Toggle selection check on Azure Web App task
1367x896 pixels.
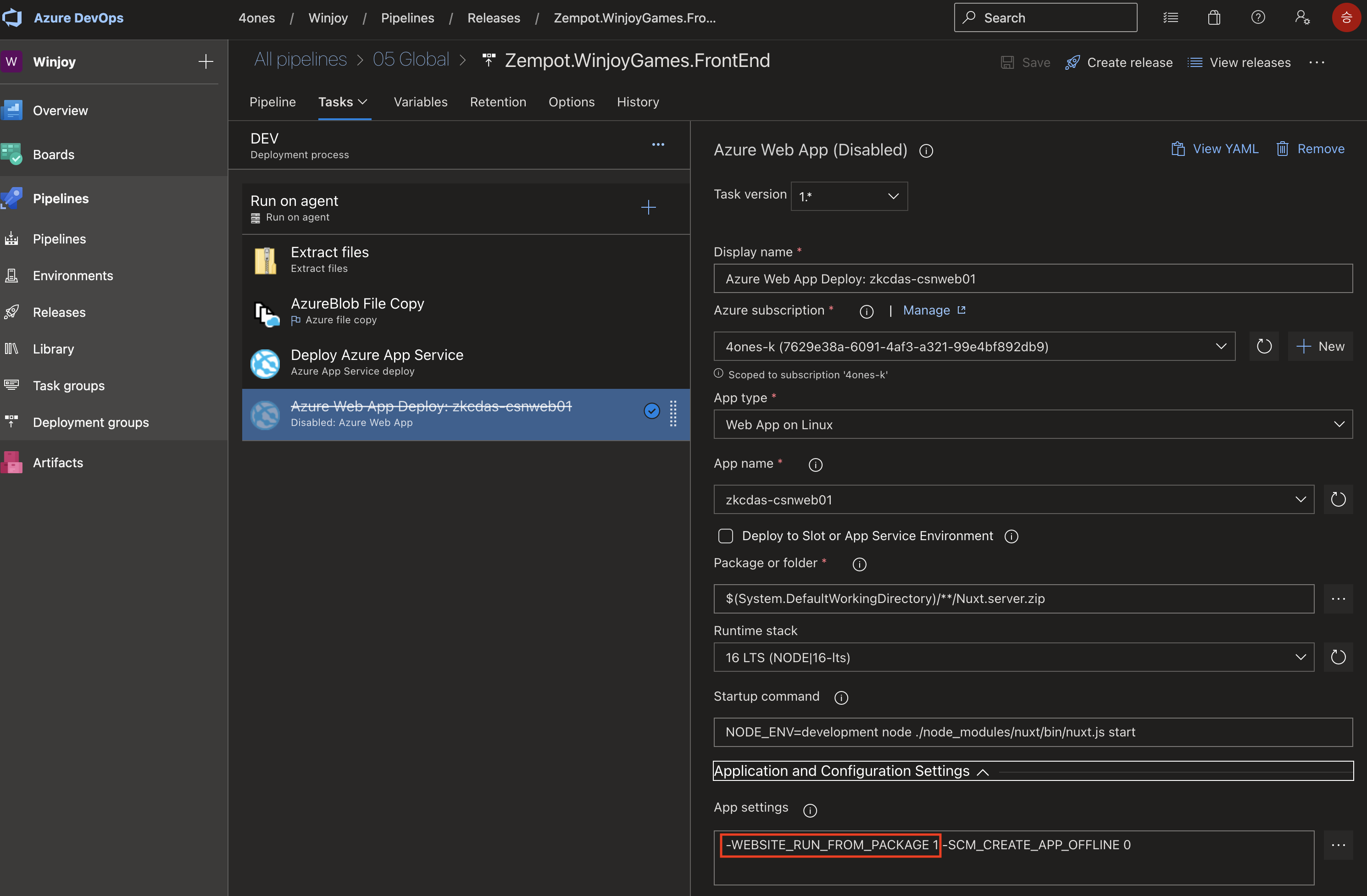click(x=651, y=411)
